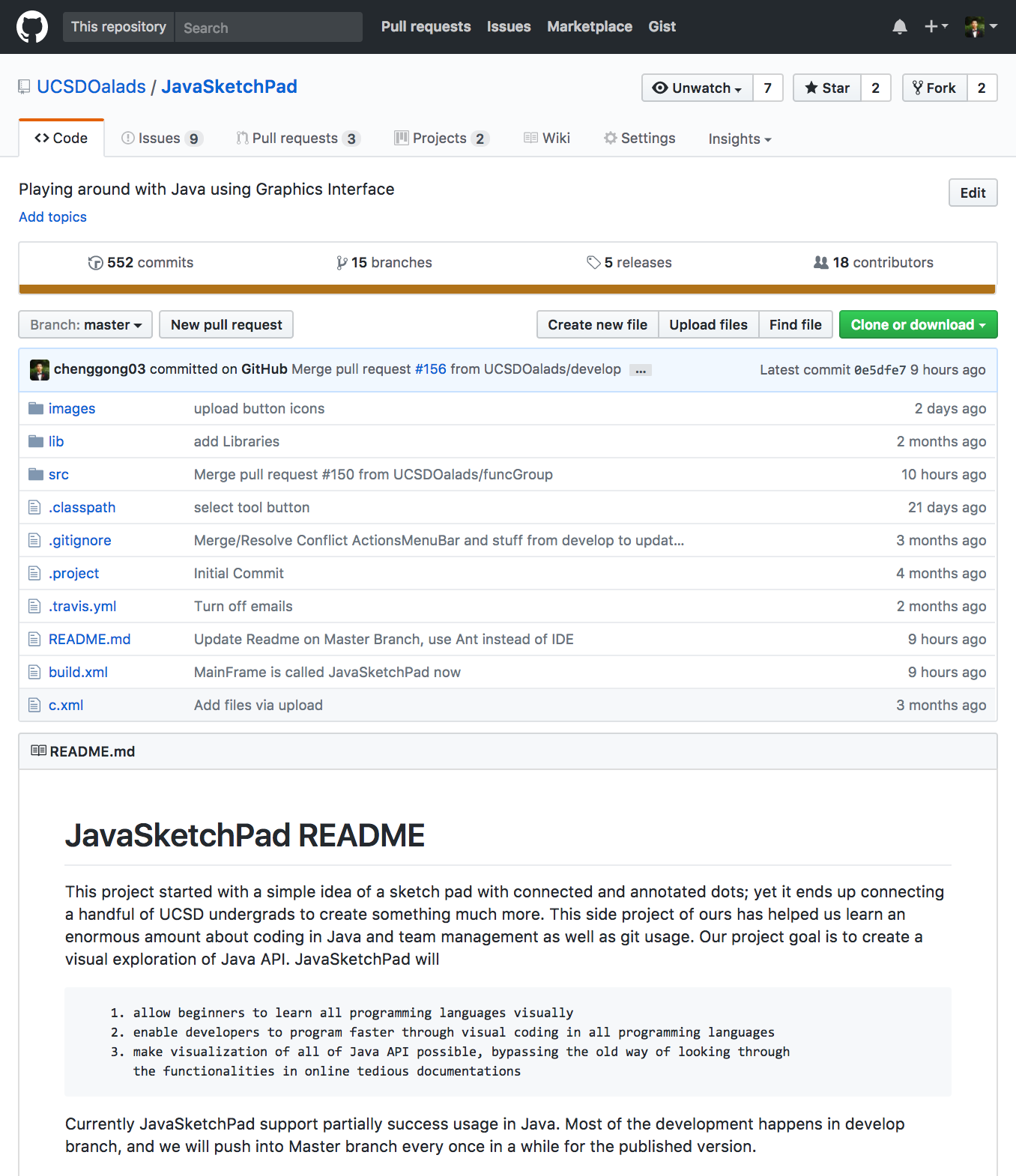Click the commits history clock icon
This screenshot has height=1176, width=1016.
coord(95,263)
